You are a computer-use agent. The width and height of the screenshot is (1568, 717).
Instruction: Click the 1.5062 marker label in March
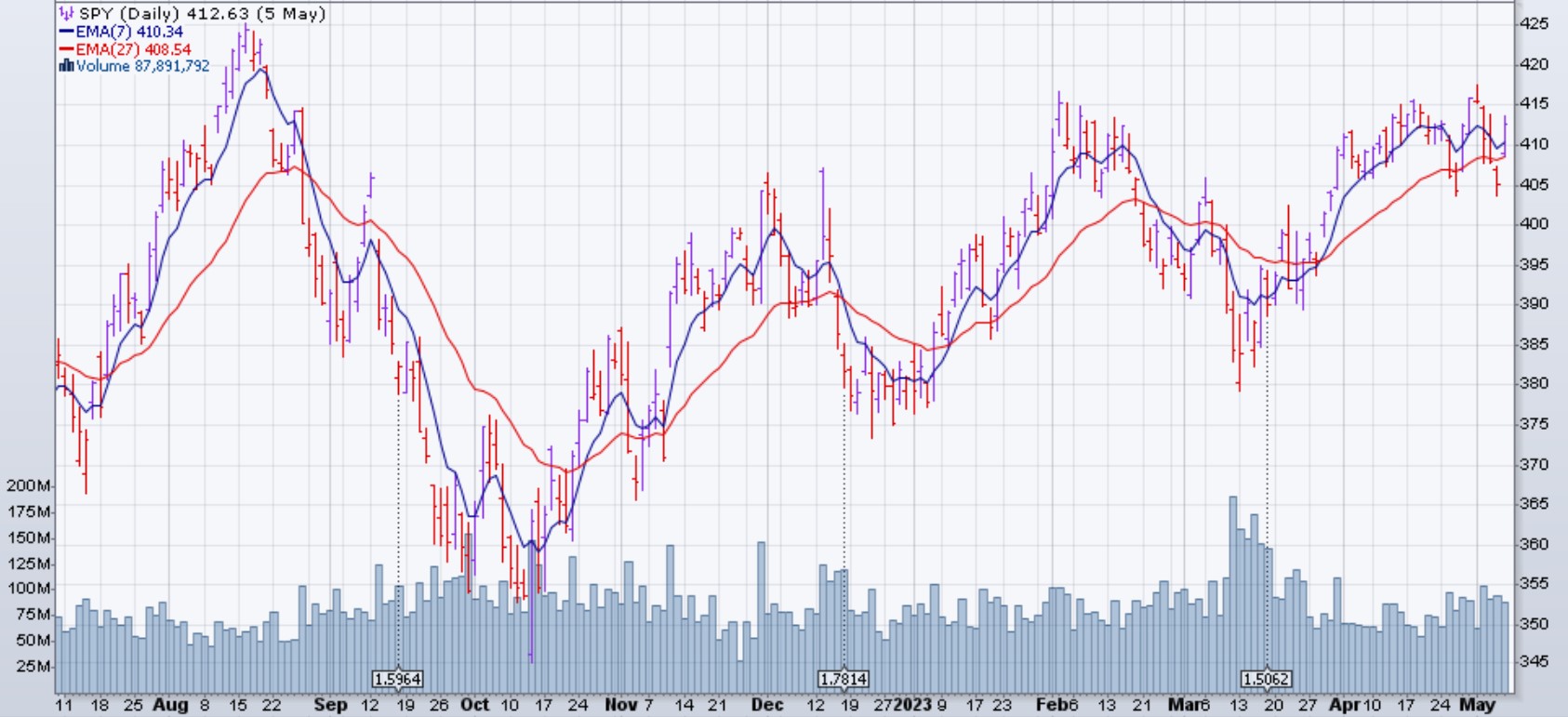point(1266,679)
